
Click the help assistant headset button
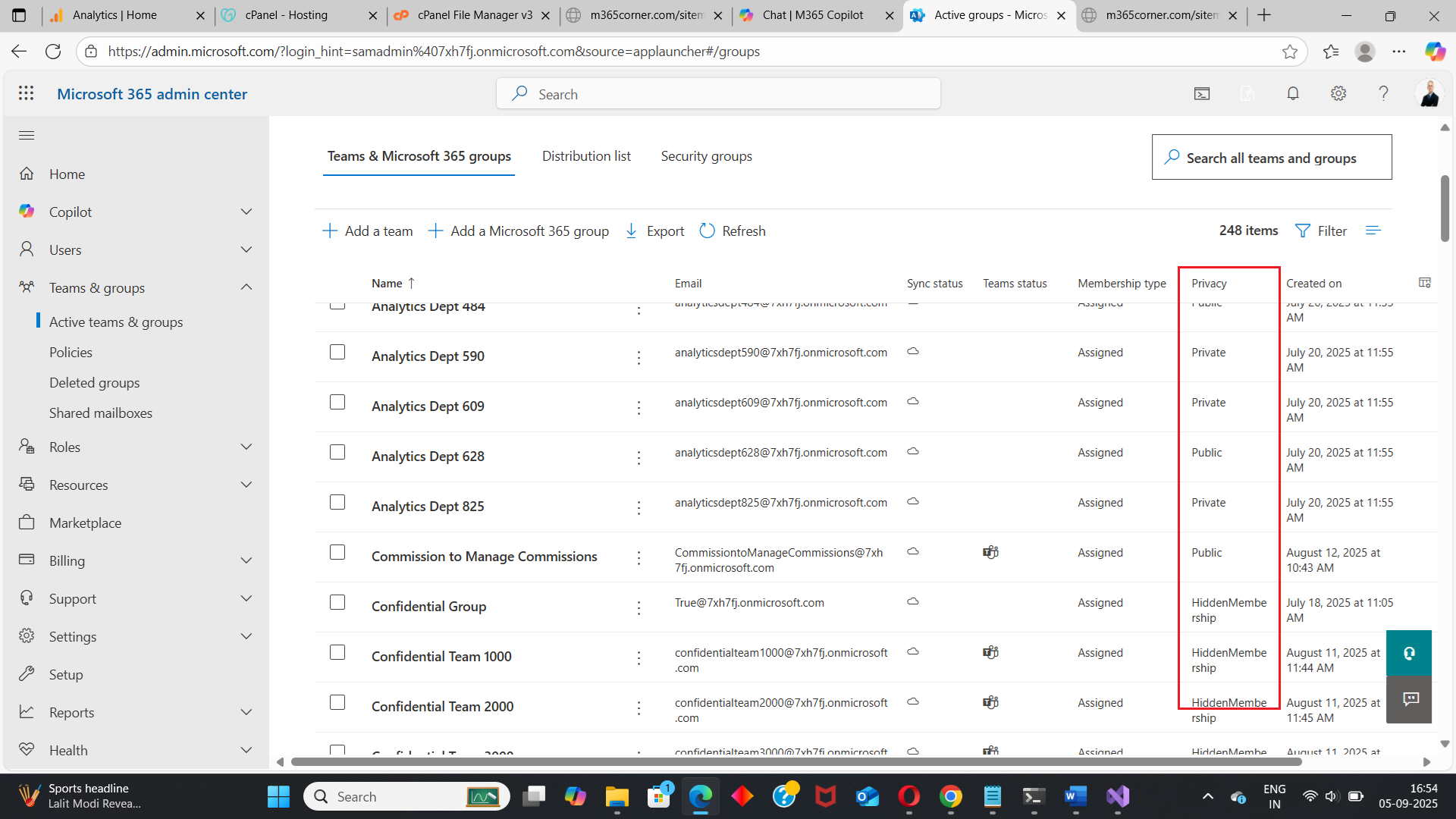pyautogui.click(x=1408, y=653)
